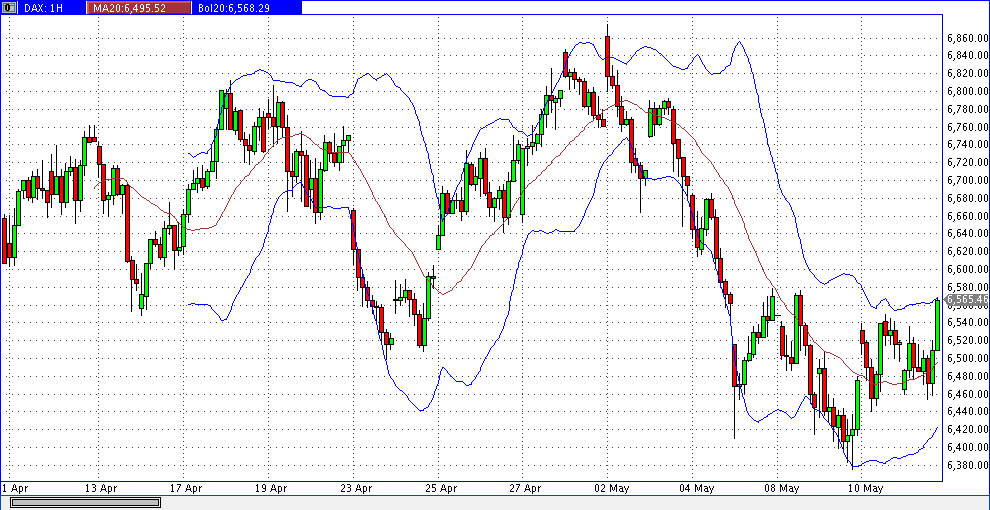This screenshot has height=510, width=990.
Task: Click the 6,860.00 price axis label
Action: [x=967, y=38]
